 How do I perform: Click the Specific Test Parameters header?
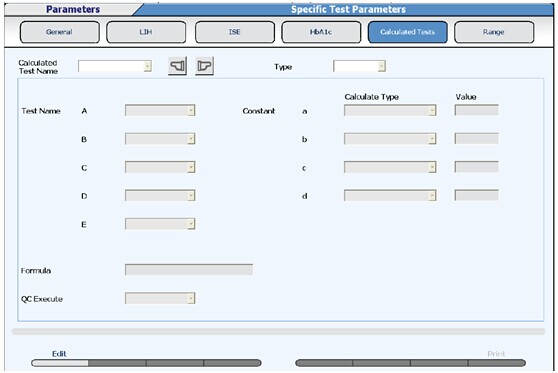[348, 9]
